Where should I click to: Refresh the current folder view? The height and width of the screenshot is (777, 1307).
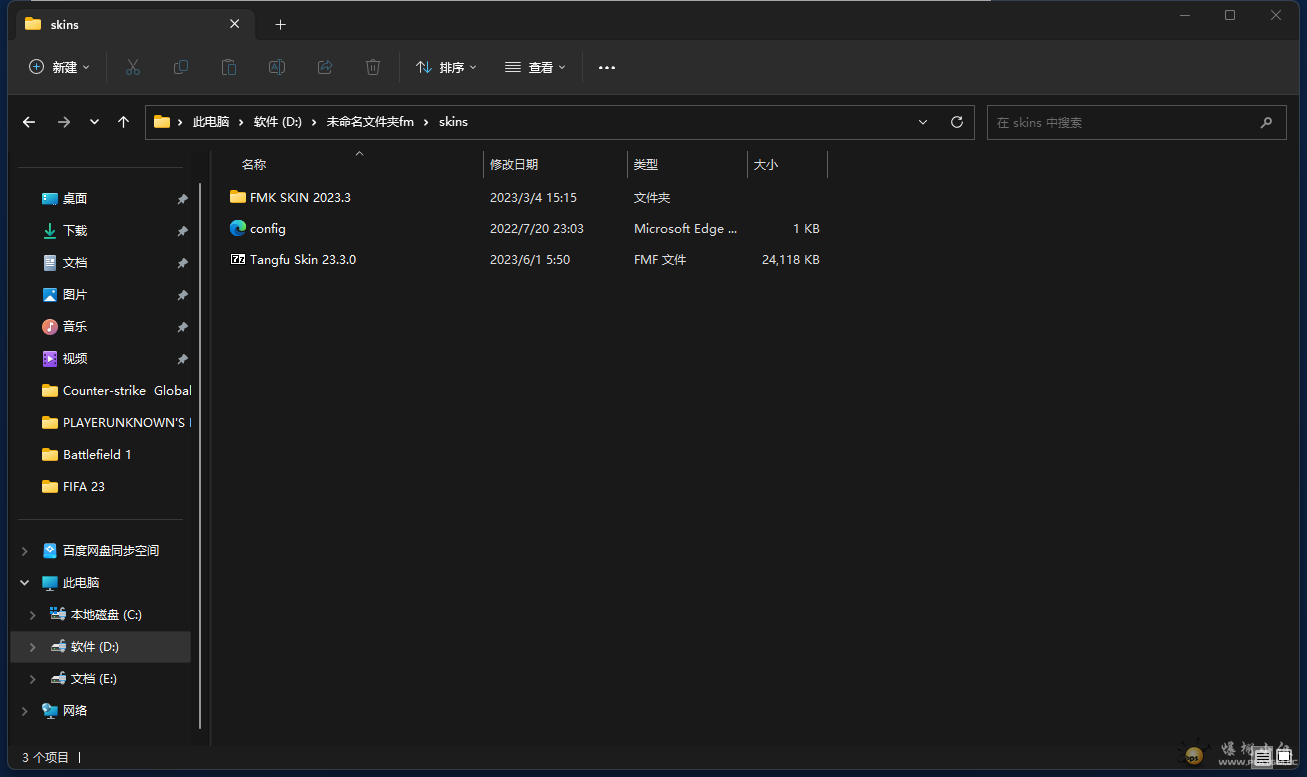(x=956, y=122)
